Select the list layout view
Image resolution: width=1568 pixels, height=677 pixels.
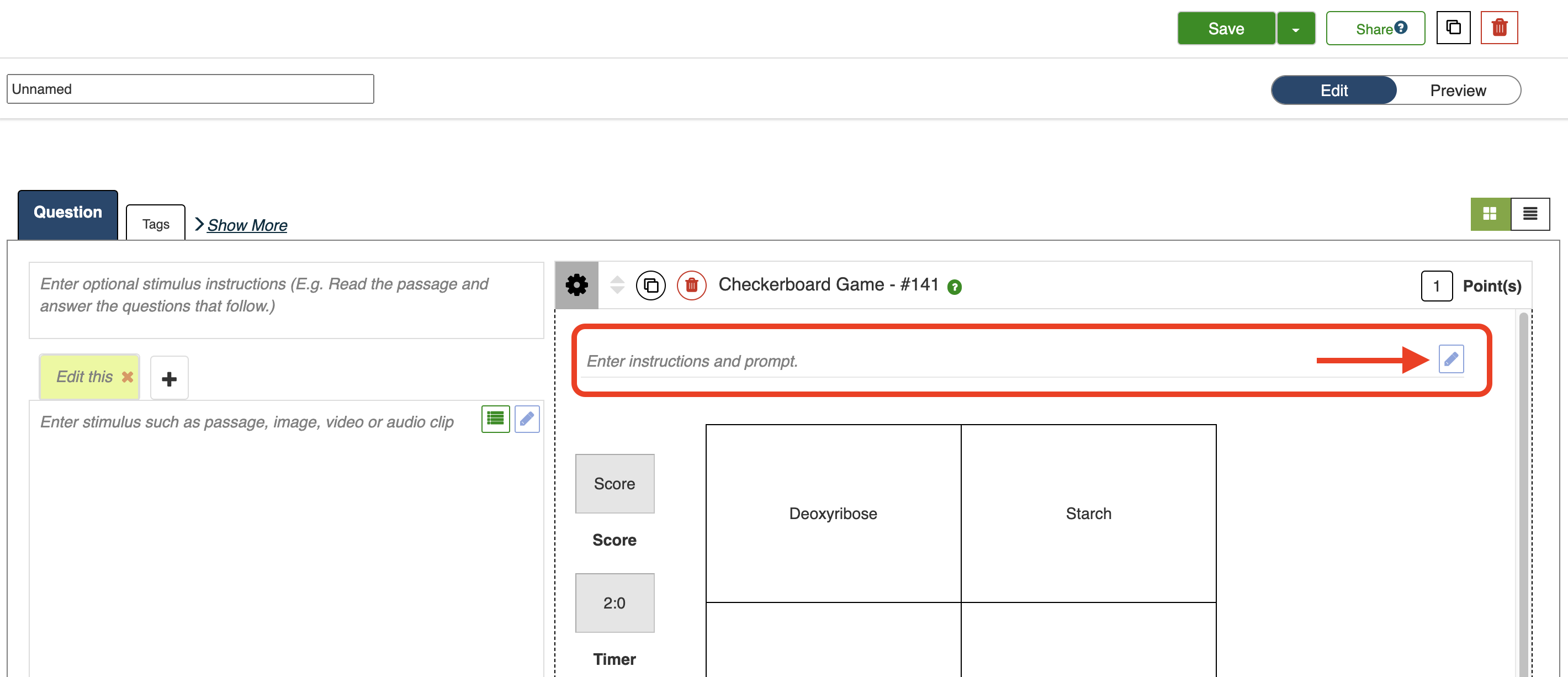(x=1530, y=214)
